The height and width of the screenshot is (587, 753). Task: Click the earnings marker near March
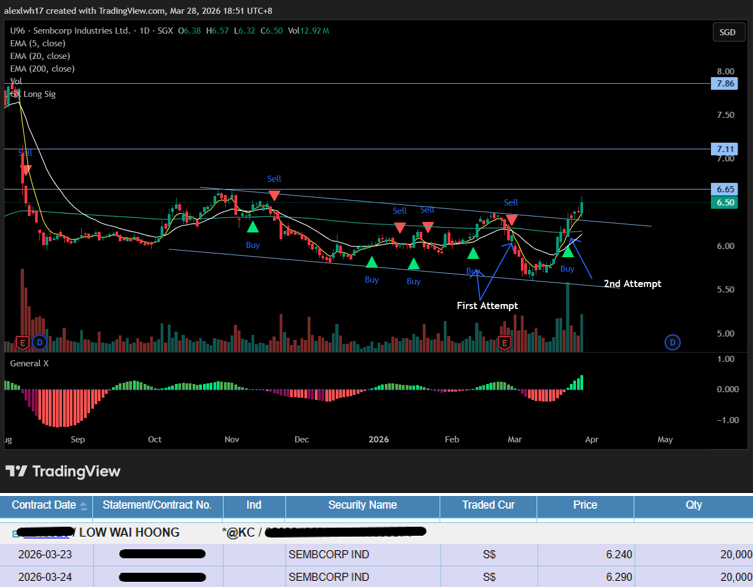pos(505,342)
